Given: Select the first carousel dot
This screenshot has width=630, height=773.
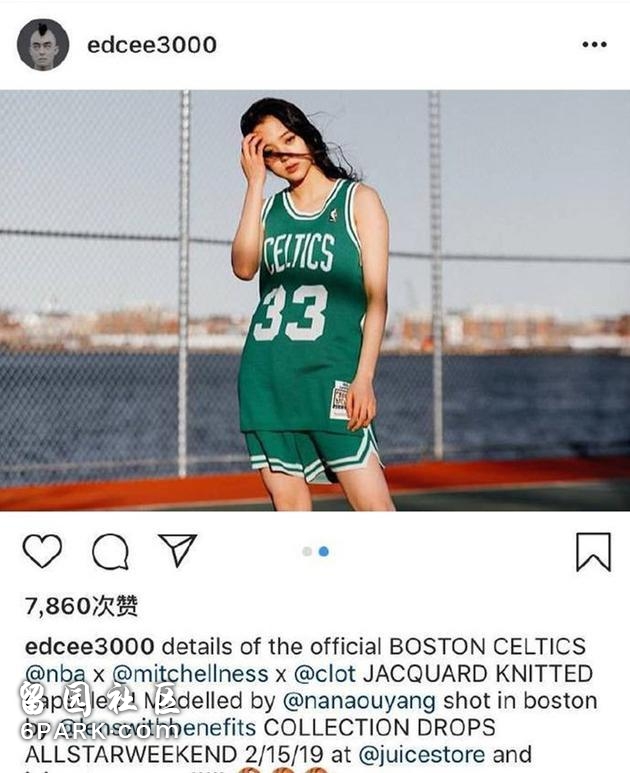Looking at the screenshot, I should [x=307, y=551].
